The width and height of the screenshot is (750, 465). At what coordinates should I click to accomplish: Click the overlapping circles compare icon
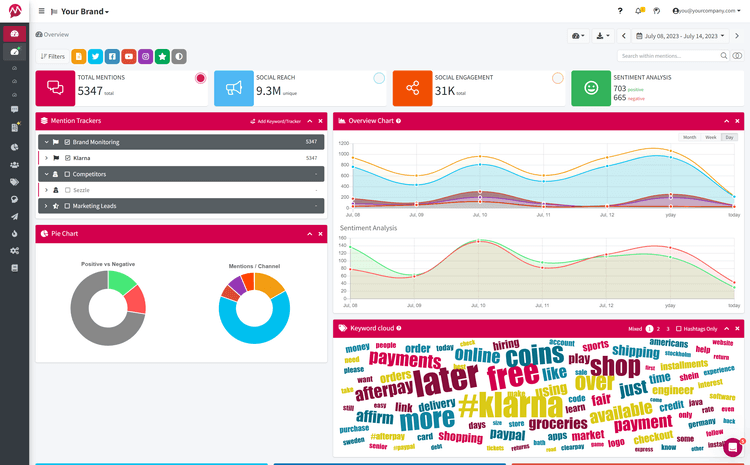737,56
